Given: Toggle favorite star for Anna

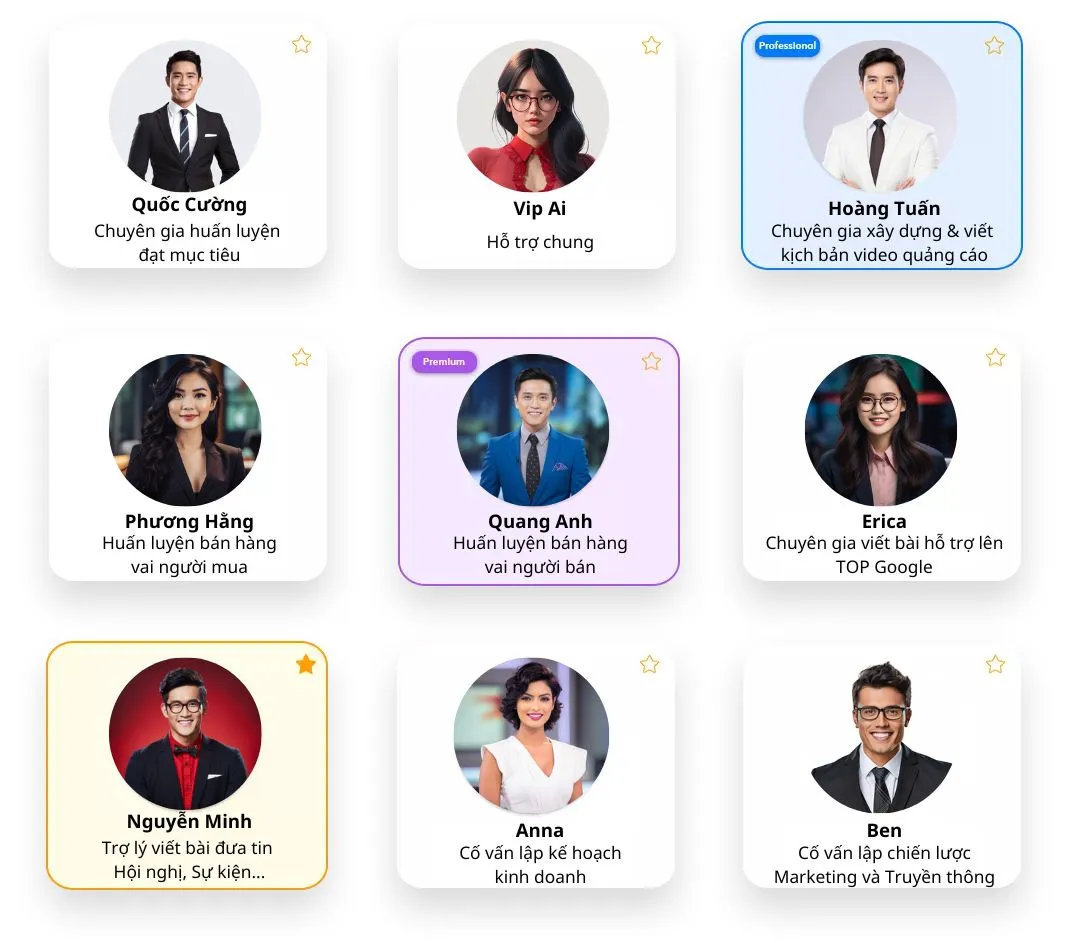Looking at the screenshot, I should coord(649,665).
